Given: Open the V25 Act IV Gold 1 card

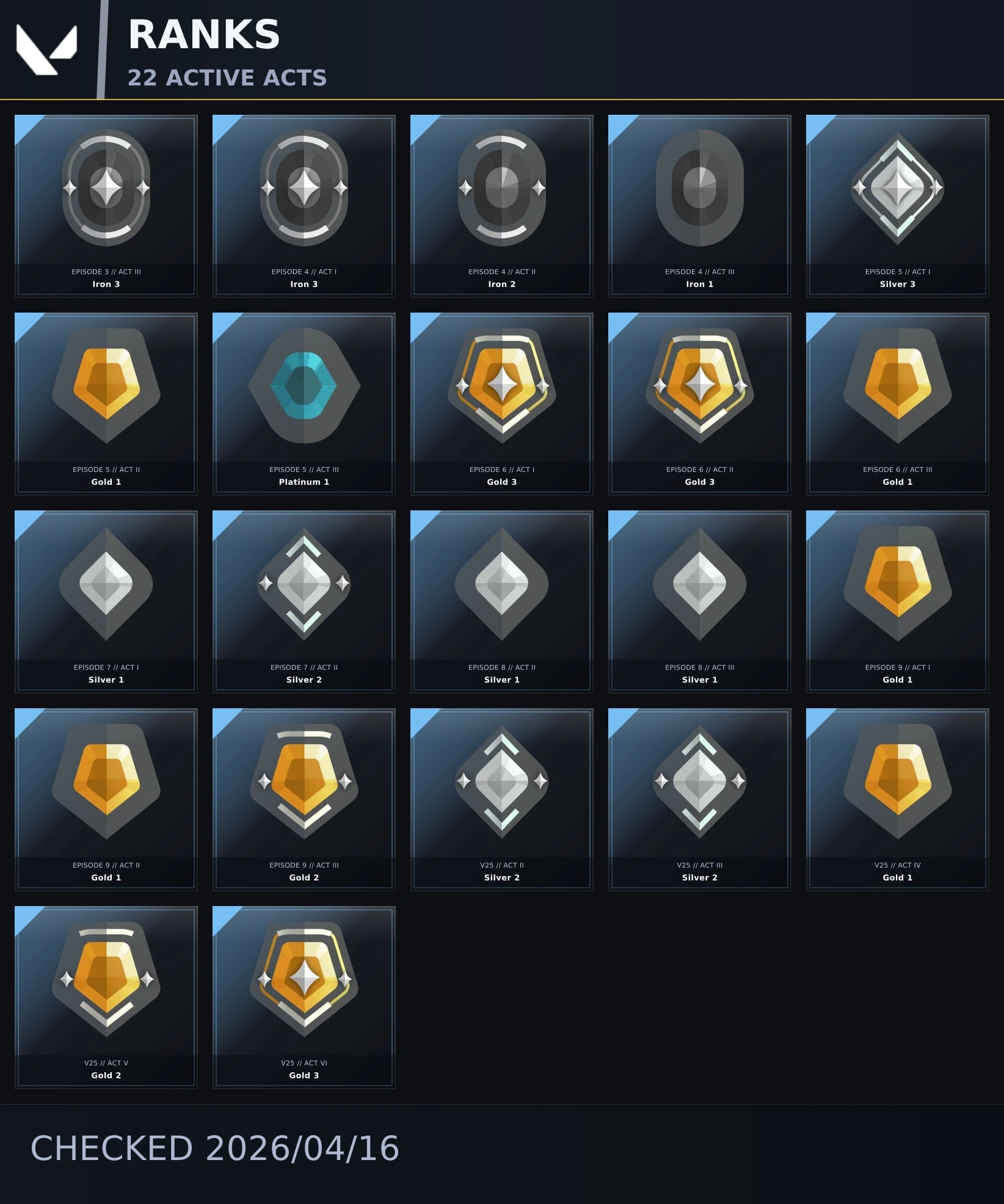Looking at the screenshot, I should point(898,800).
